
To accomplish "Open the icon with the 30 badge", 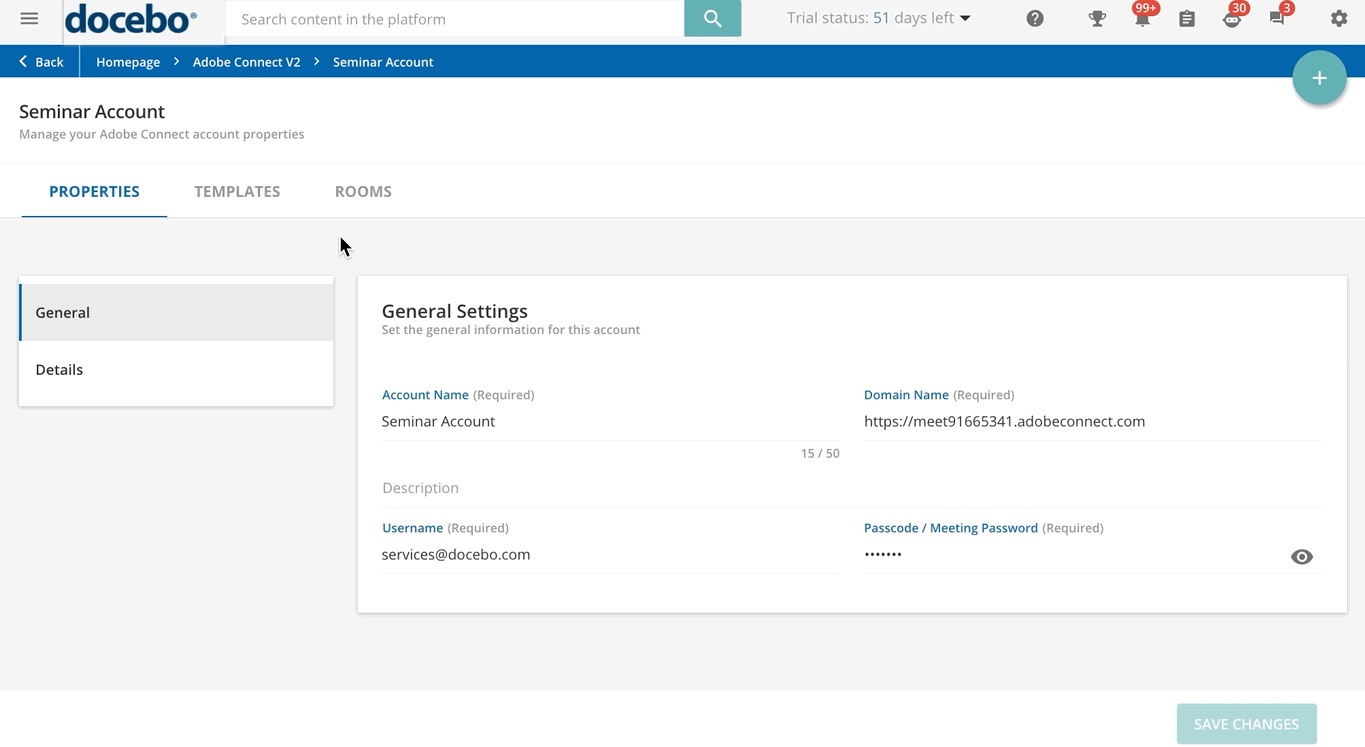I will pos(1232,19).
